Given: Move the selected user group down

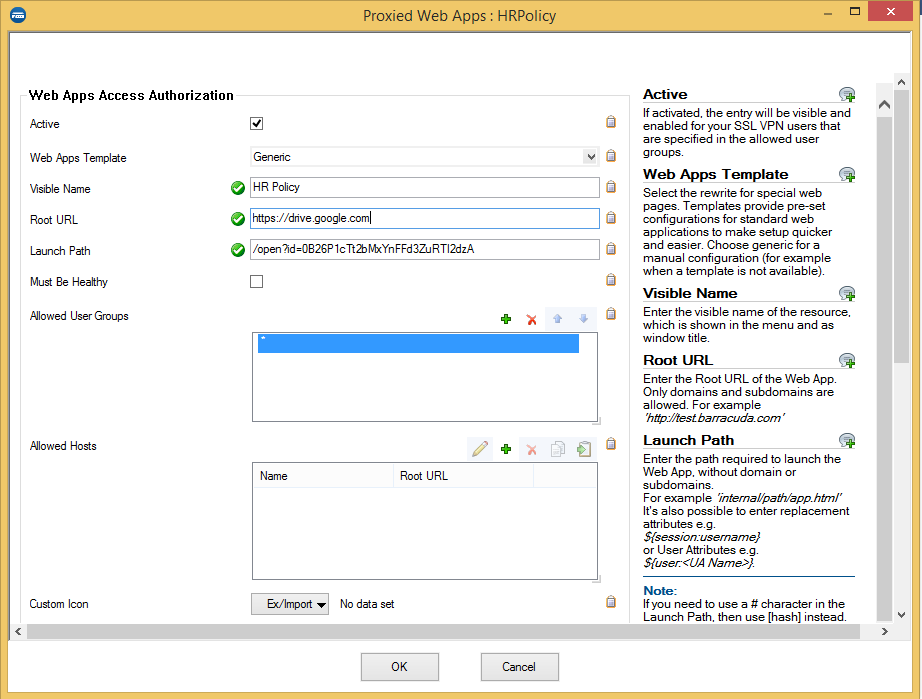Looking at the screenshot, I should (x=583, y=319).
